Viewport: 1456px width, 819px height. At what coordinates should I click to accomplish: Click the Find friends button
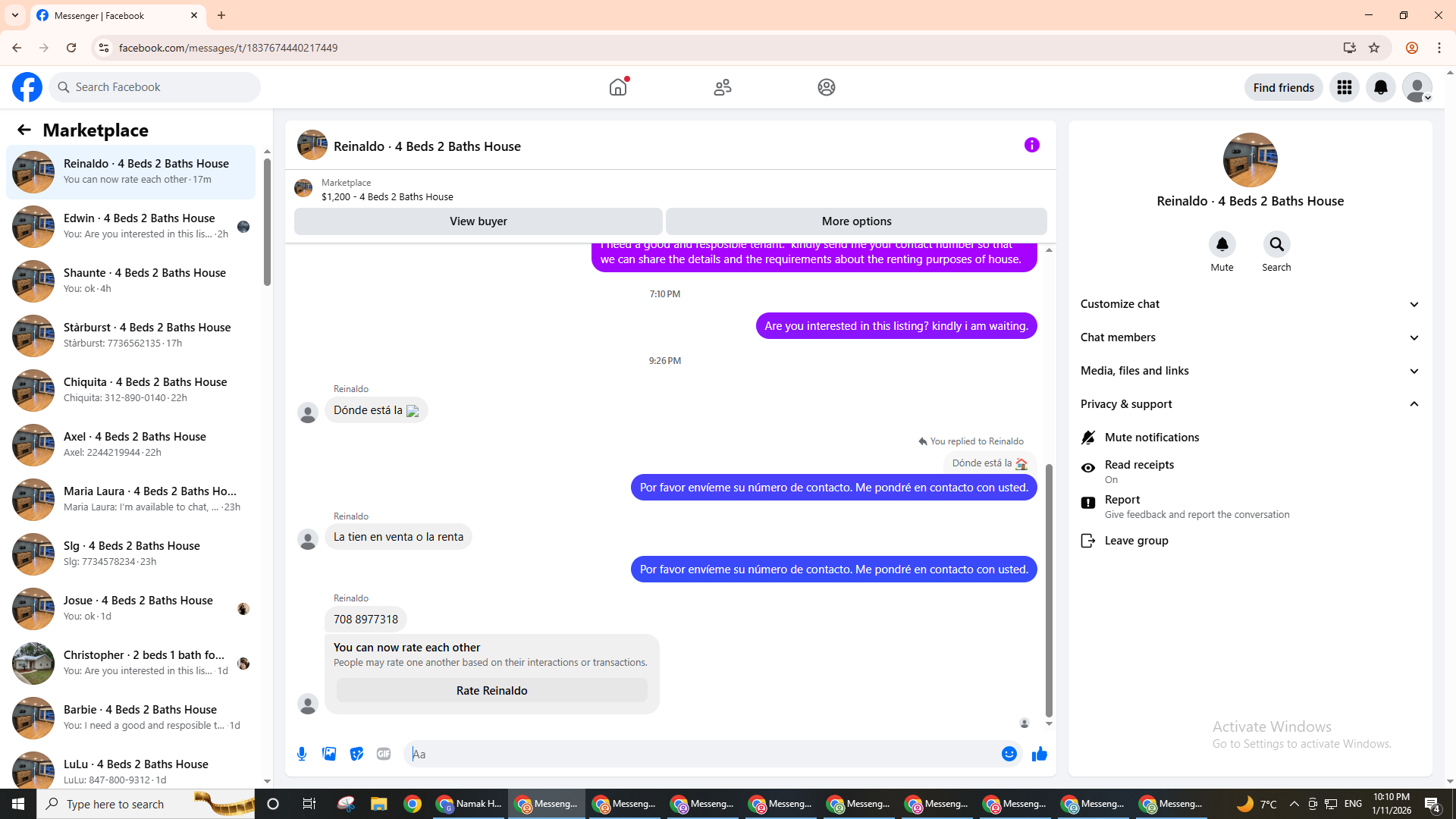tap(1283, 87)
